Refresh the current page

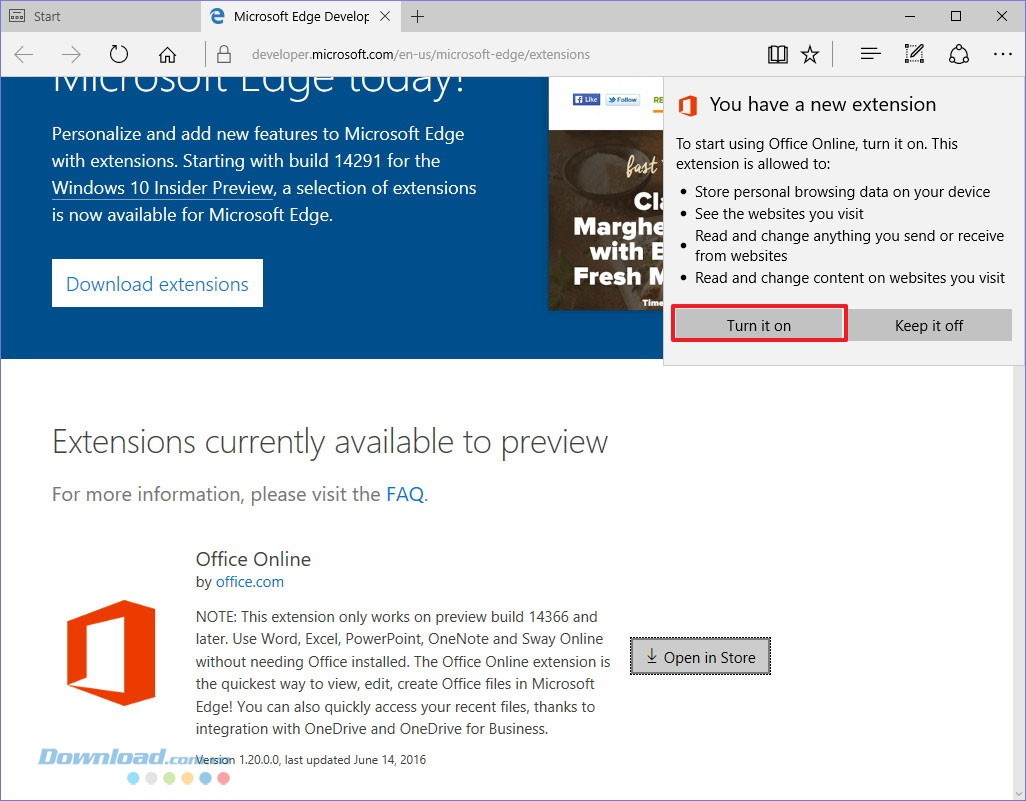pyautogui.click(x=119, y=55)
